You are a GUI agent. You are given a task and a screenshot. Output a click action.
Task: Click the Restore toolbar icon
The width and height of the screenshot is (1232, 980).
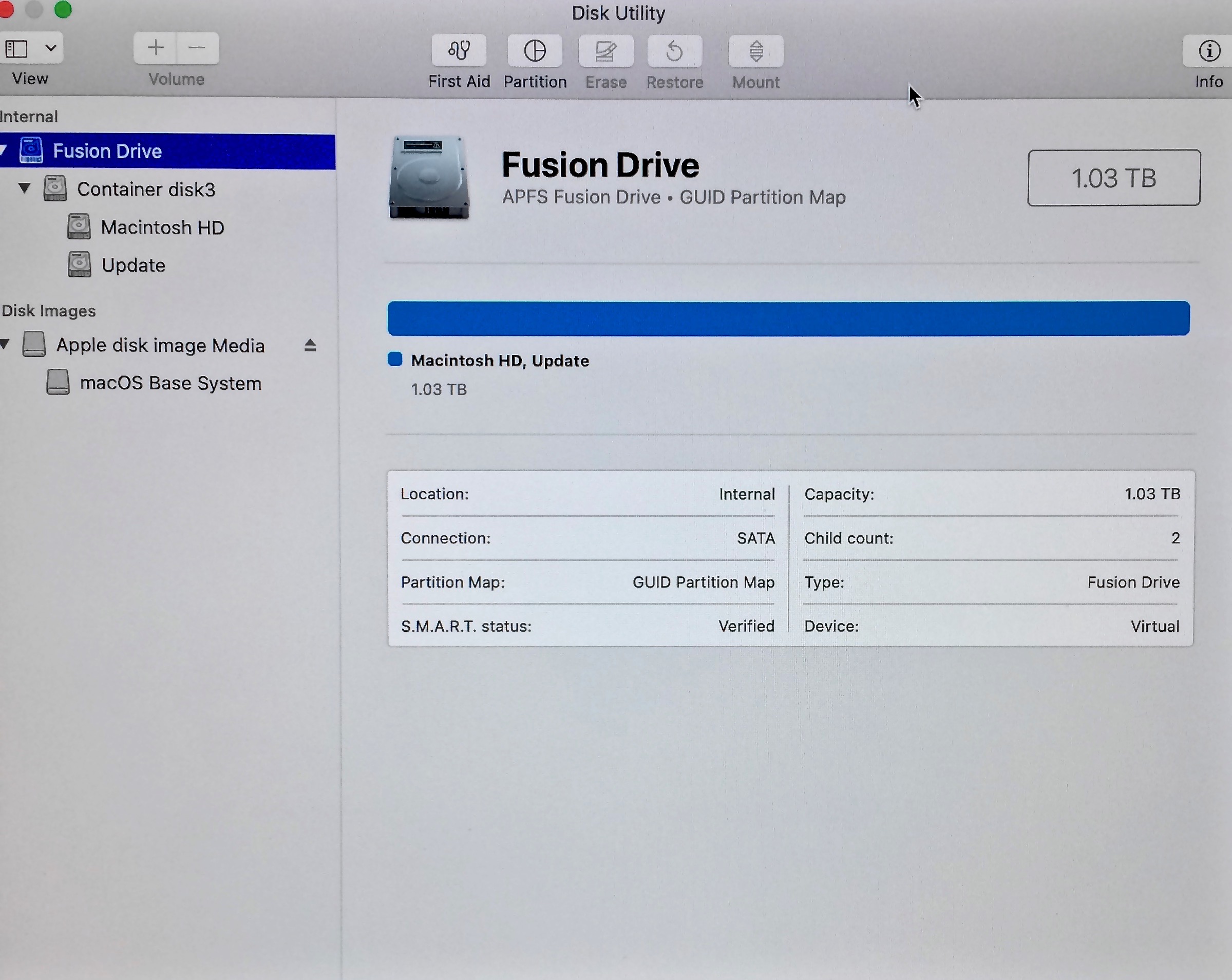[x=675, y=51]
